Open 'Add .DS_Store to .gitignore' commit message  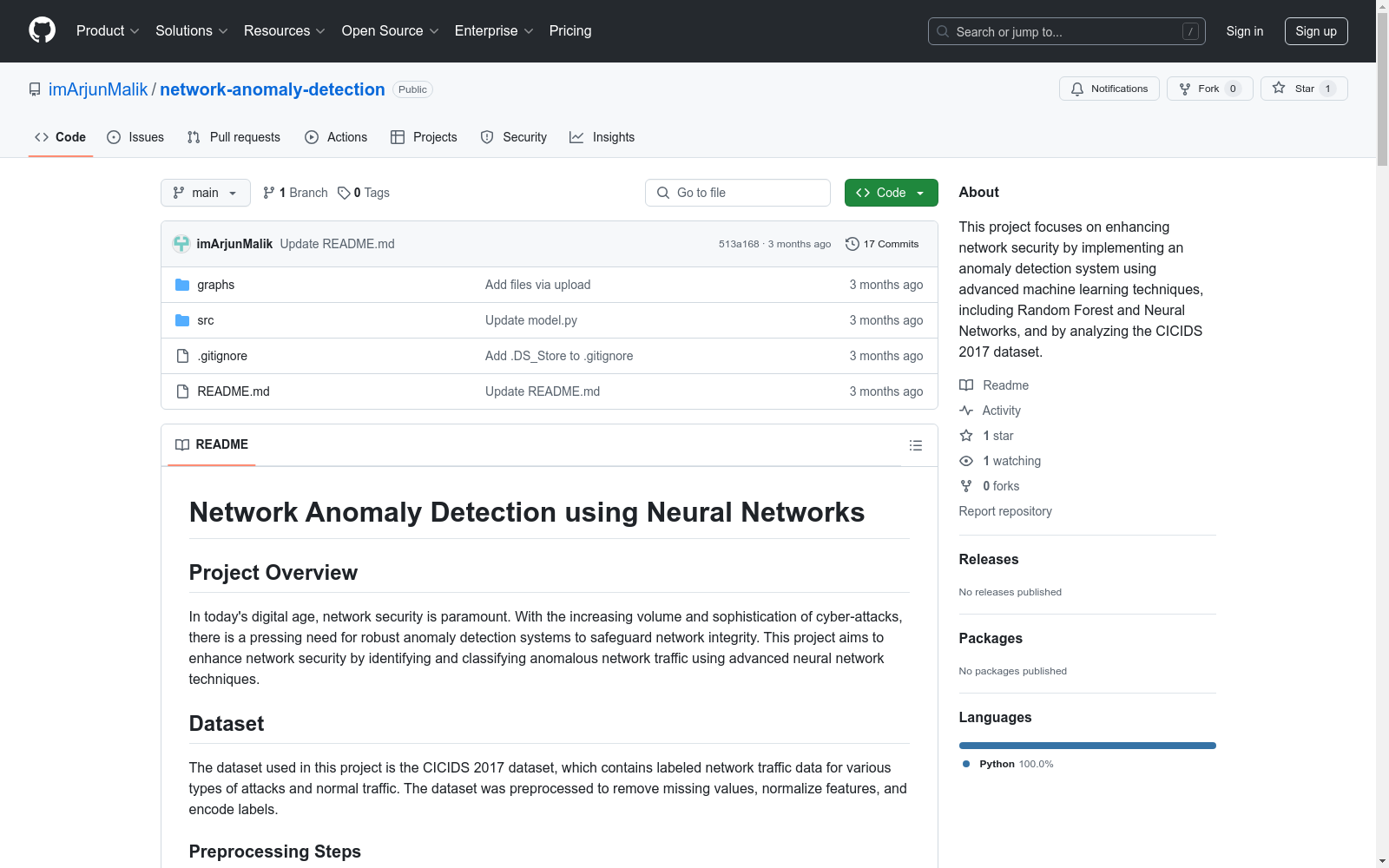point(559,356)
